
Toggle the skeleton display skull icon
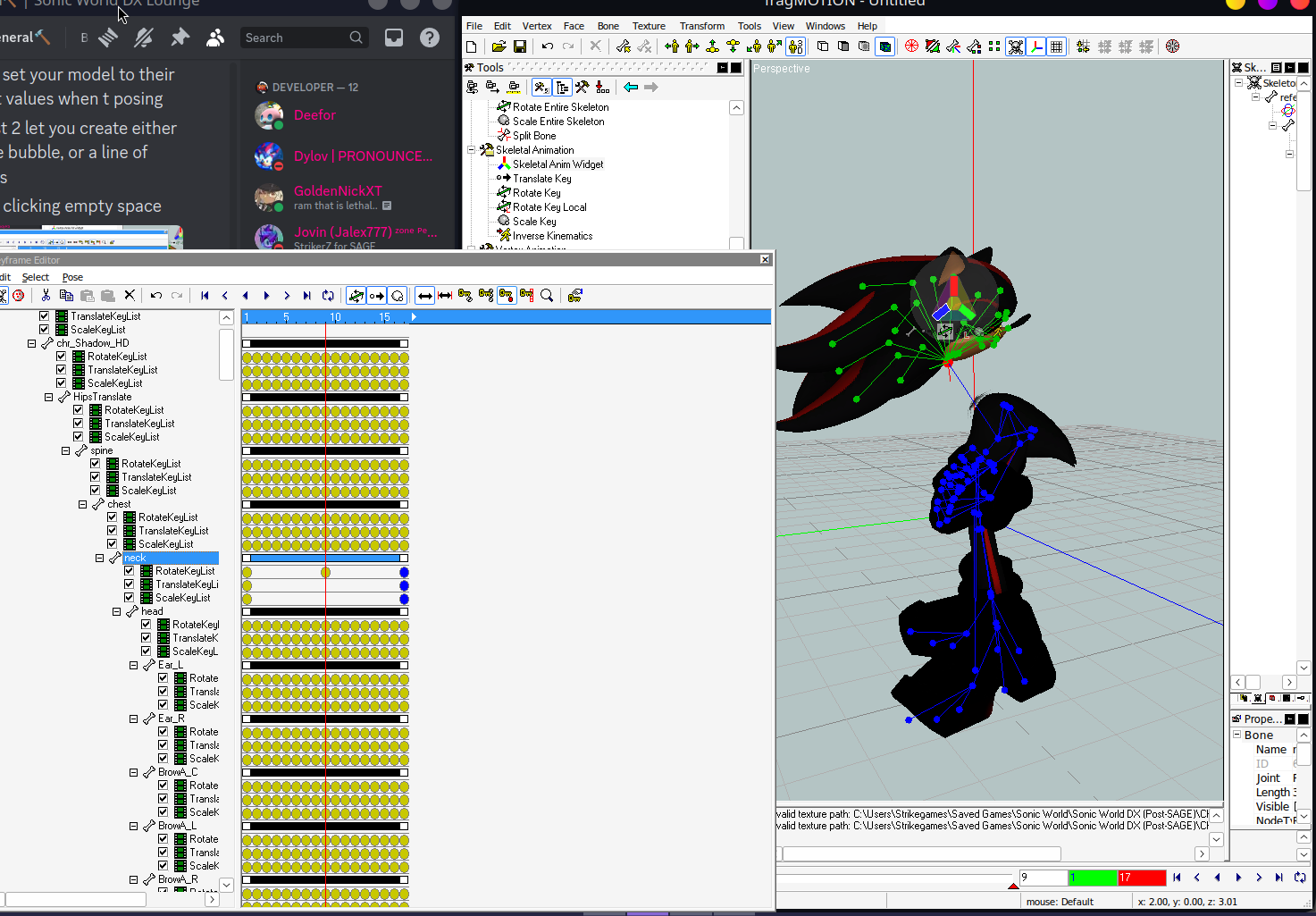pyautogui.click(x=1015, y=46)
